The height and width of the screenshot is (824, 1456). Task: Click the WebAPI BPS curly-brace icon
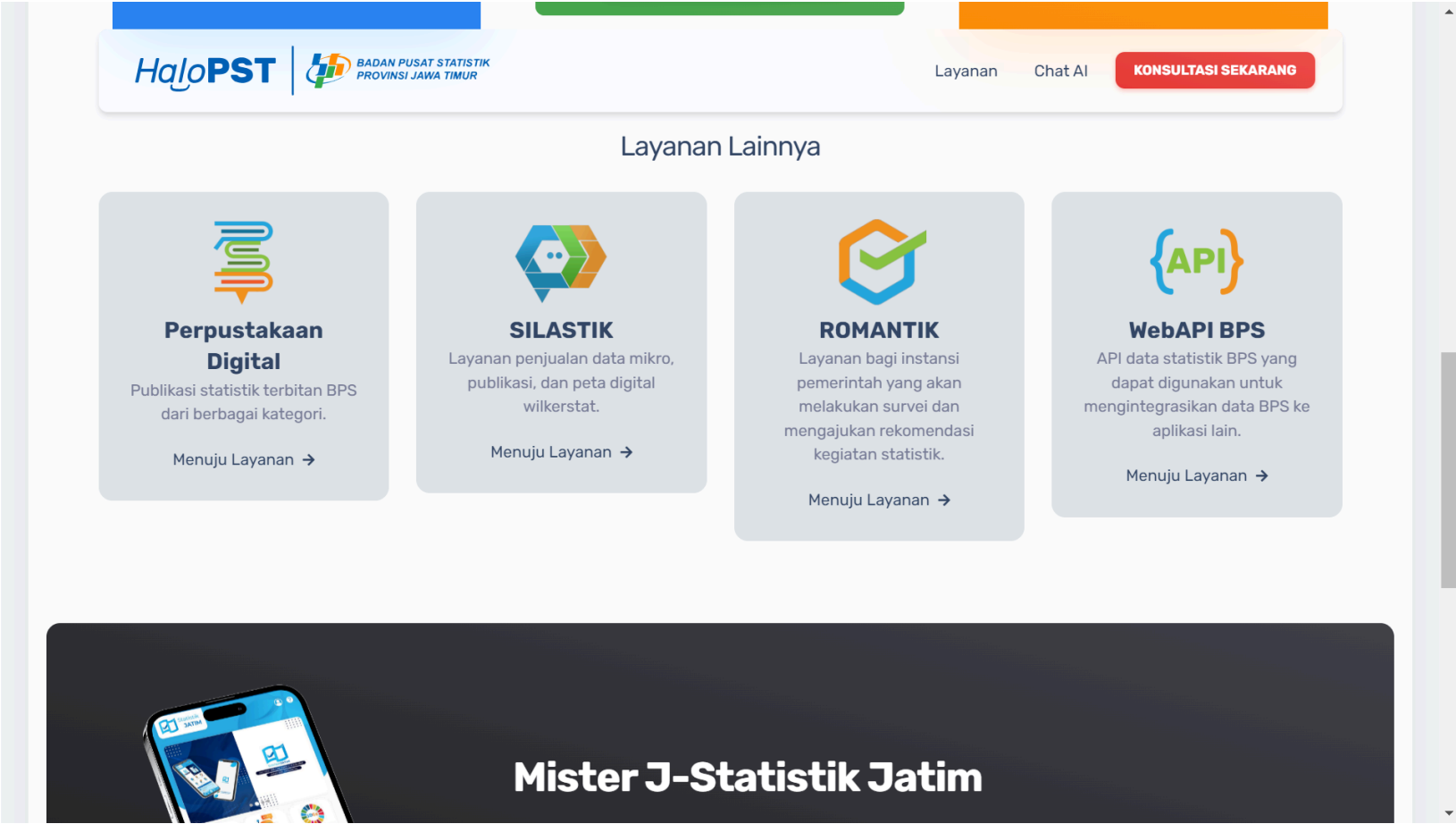pyautogui.click(x=1196, y=262)
